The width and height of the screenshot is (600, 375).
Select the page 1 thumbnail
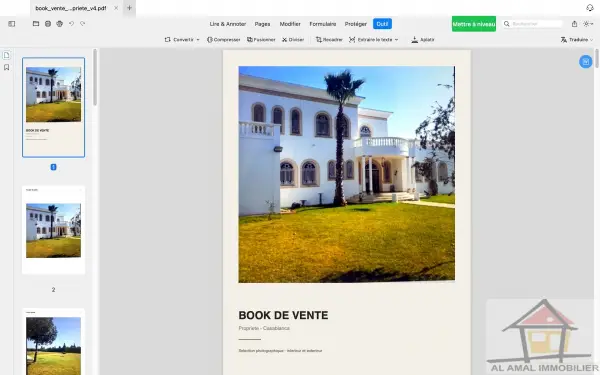point(54,107)
